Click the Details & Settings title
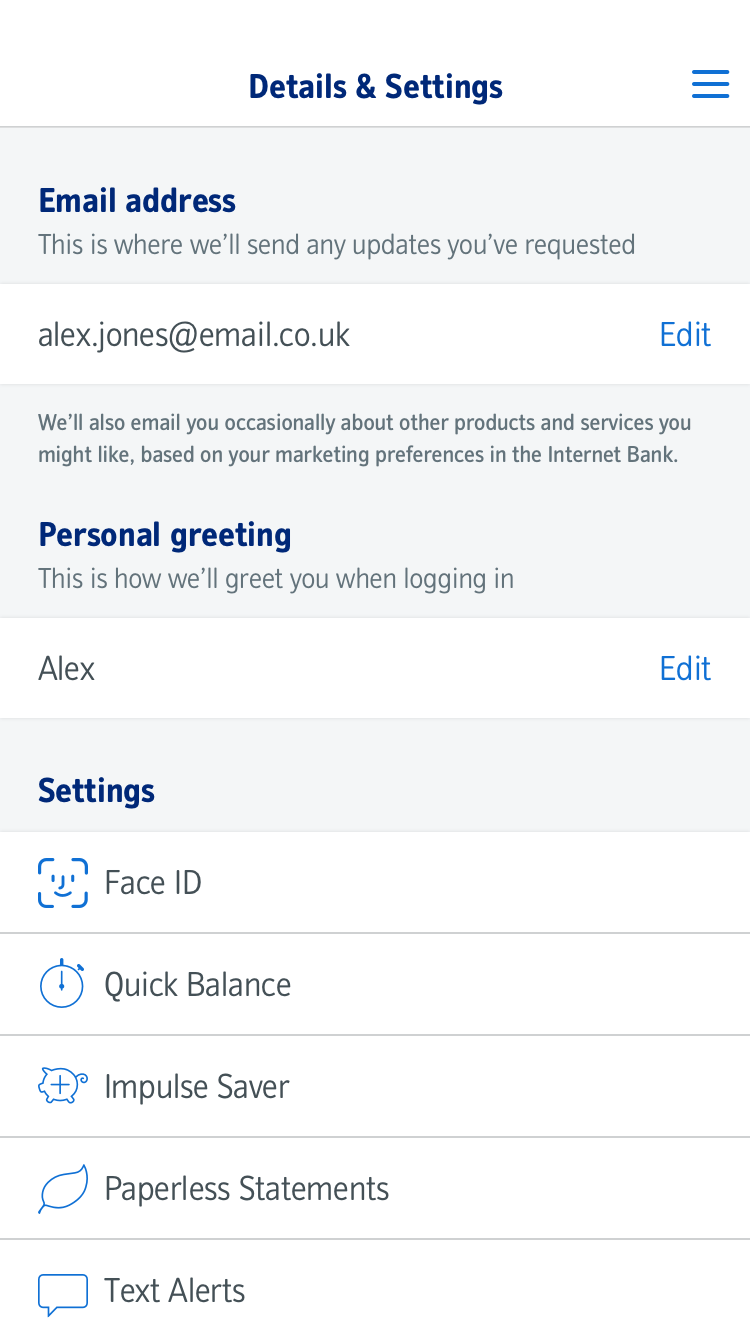 click(375, 87)
